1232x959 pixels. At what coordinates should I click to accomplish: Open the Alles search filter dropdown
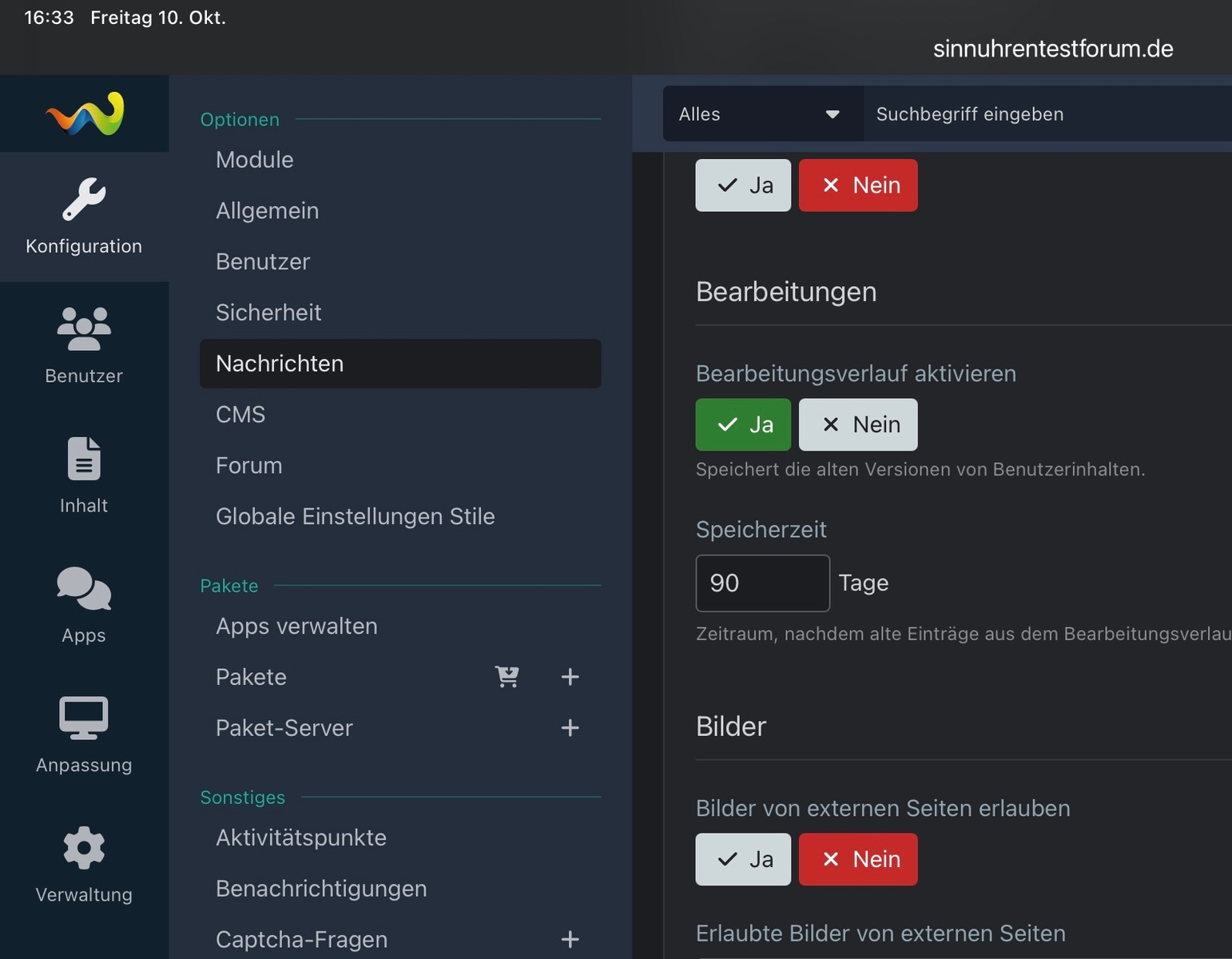(761, 114)
